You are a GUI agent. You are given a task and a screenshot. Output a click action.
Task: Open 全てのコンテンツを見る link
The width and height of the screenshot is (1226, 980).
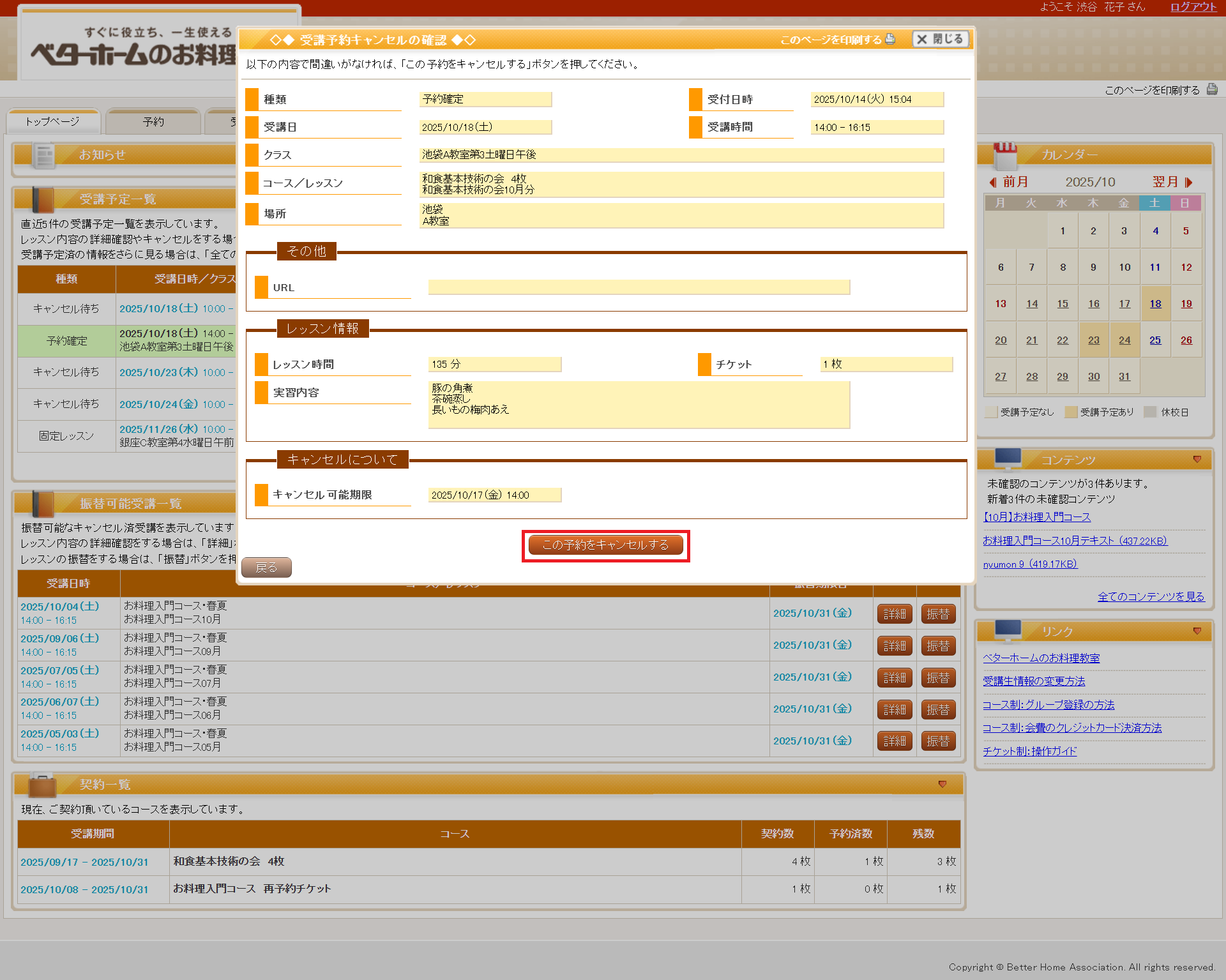(1151, 596)
